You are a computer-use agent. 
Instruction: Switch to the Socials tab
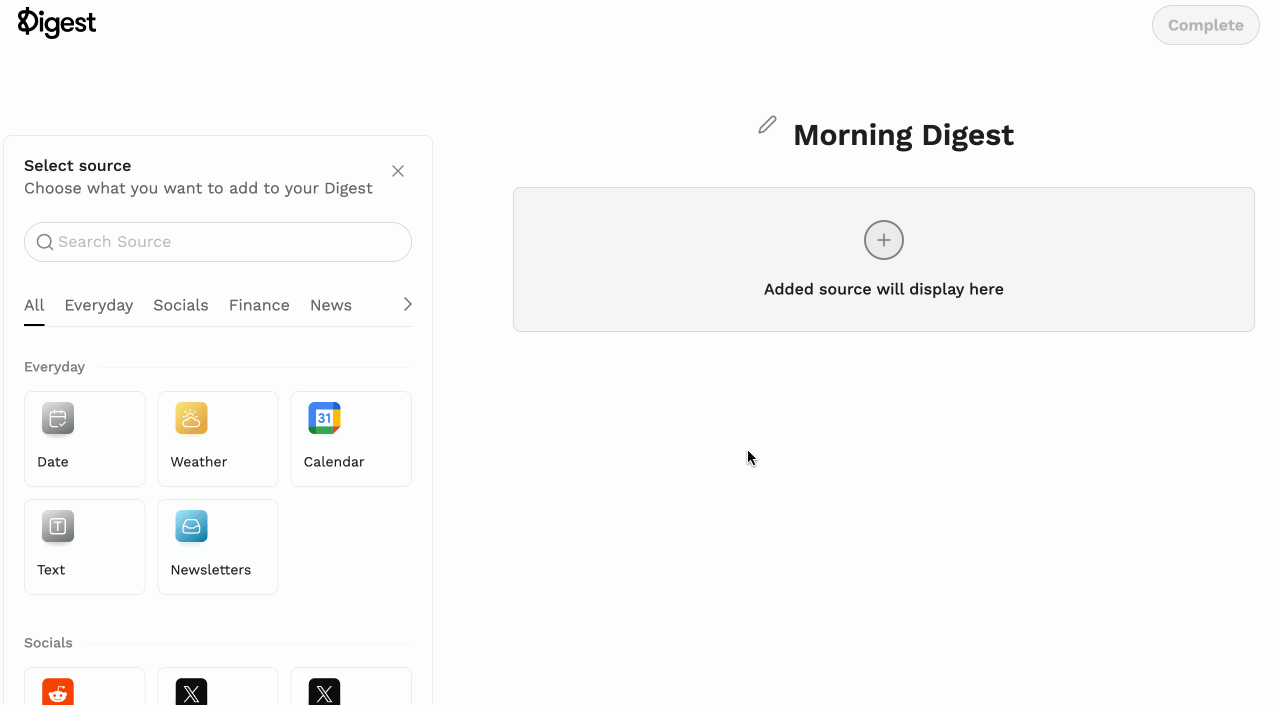[x=180, y=305]
